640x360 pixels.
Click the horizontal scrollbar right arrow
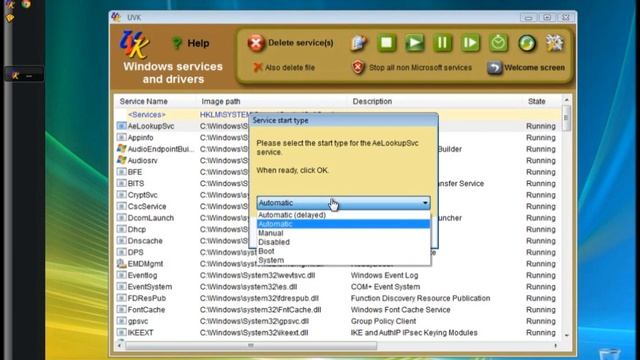(x=556, y=346)
